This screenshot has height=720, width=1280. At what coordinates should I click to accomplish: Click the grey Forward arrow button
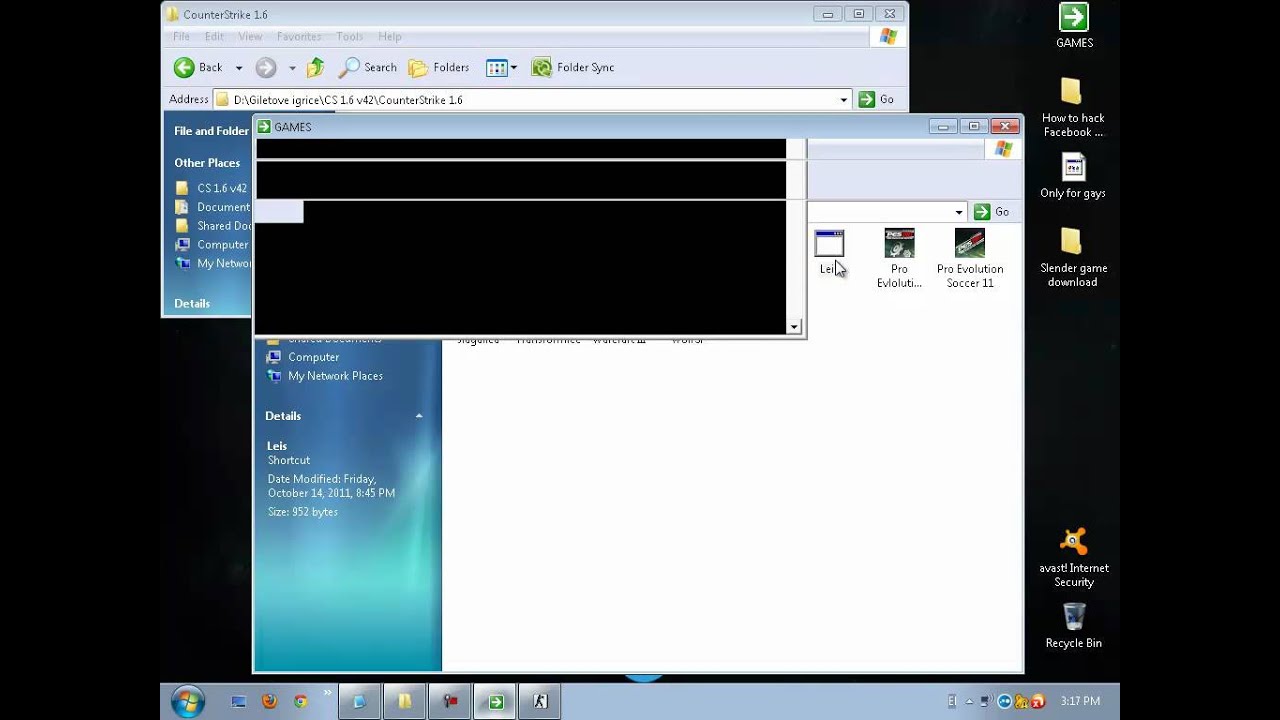266,67
